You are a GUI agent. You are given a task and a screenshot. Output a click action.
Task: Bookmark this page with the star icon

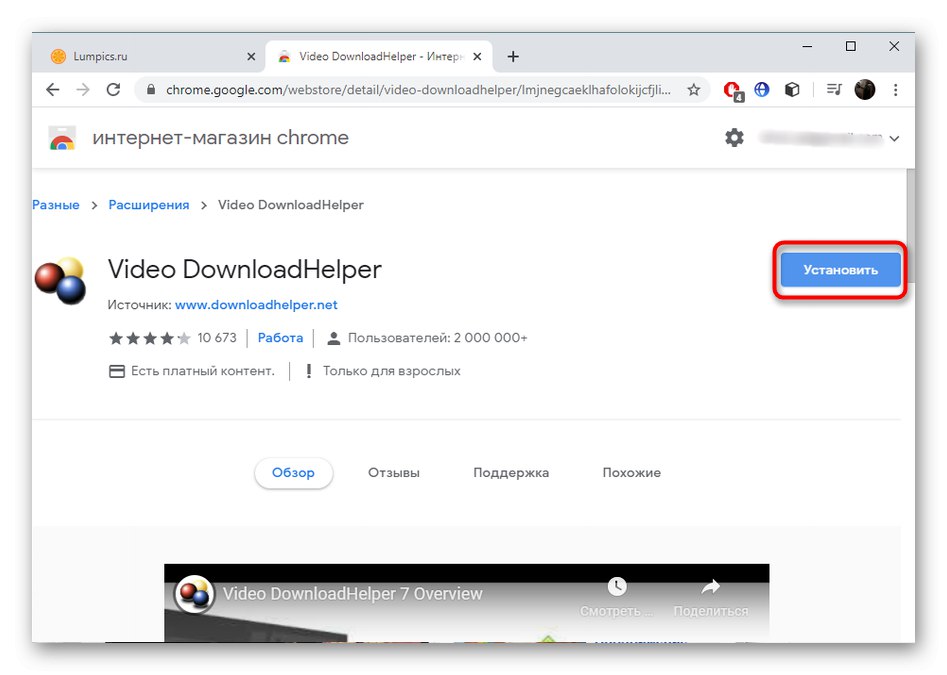click(693, 90)
